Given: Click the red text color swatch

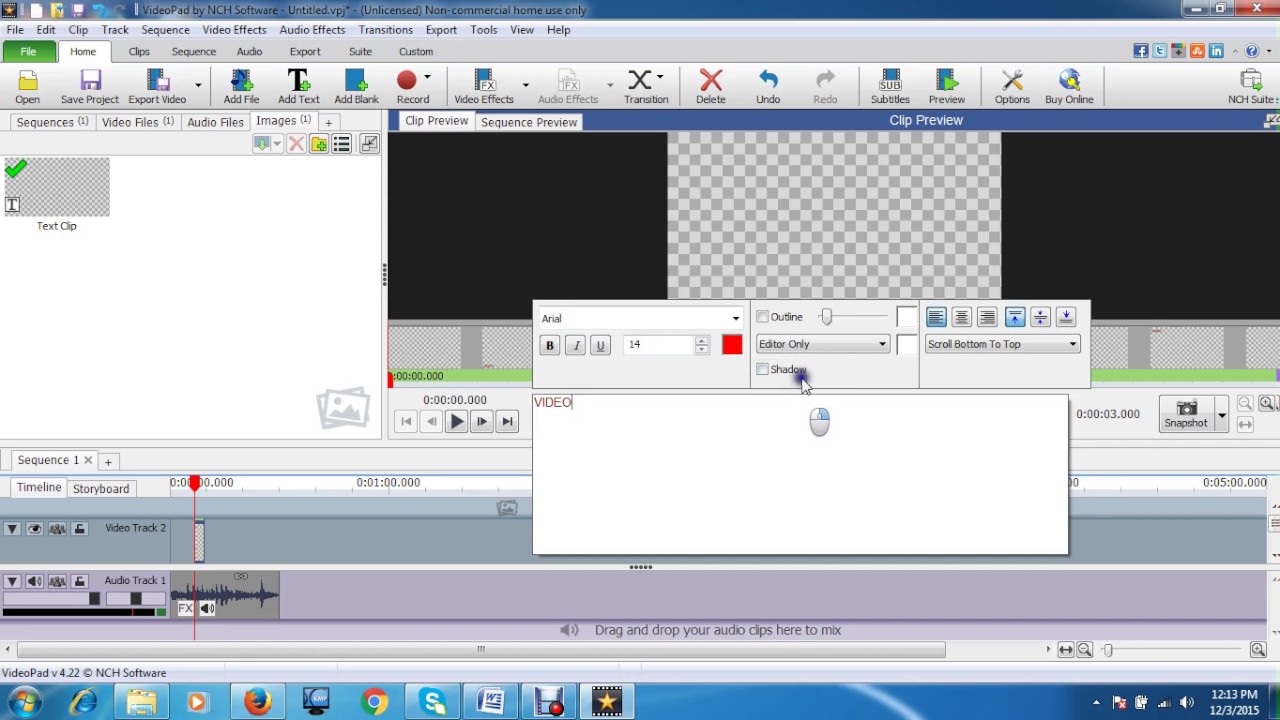Looking at the screenshot, I should tap(732, 345).
